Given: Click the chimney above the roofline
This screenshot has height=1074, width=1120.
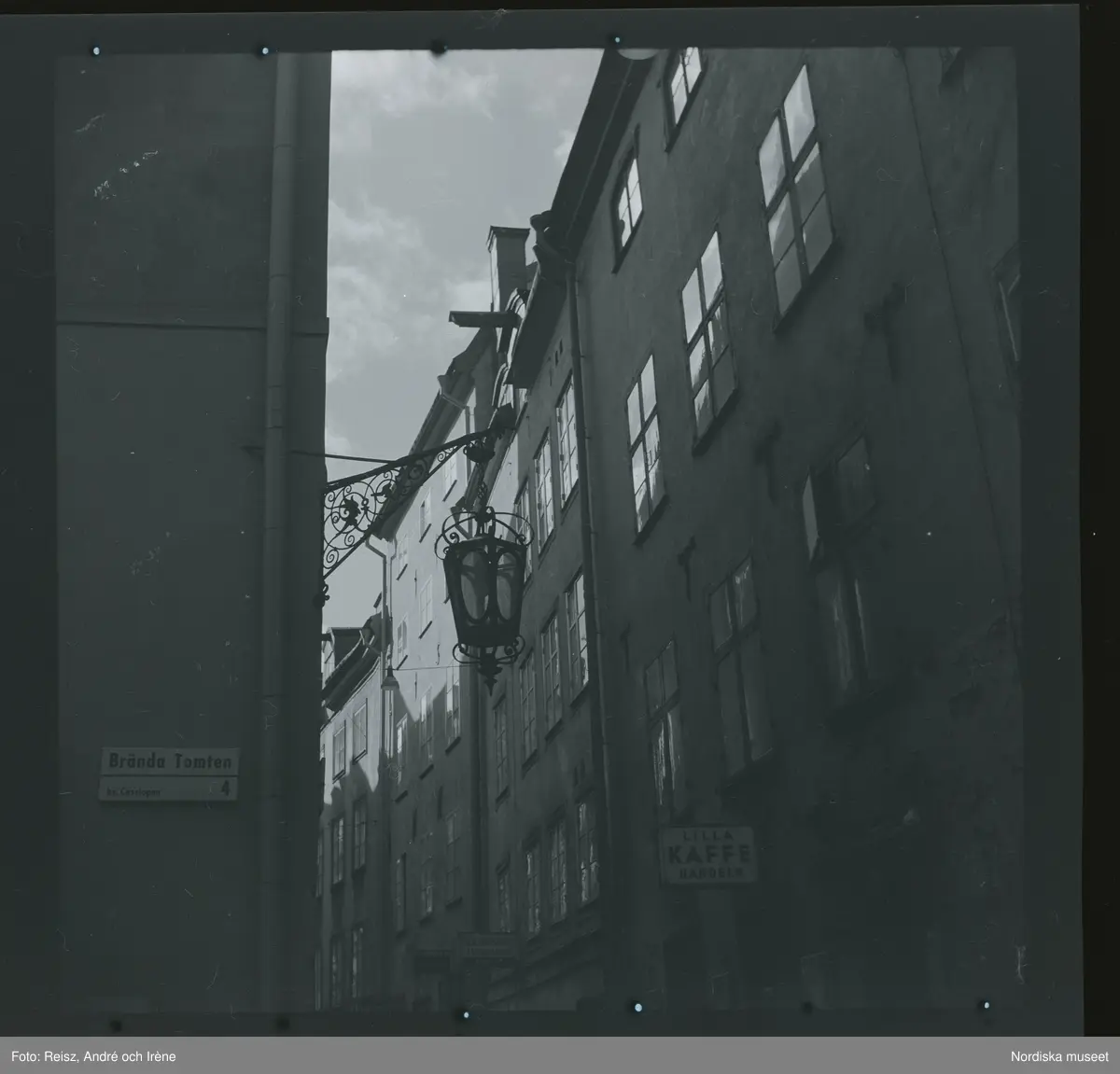Looking at the screenshot, I should click(x=507, y=261).
